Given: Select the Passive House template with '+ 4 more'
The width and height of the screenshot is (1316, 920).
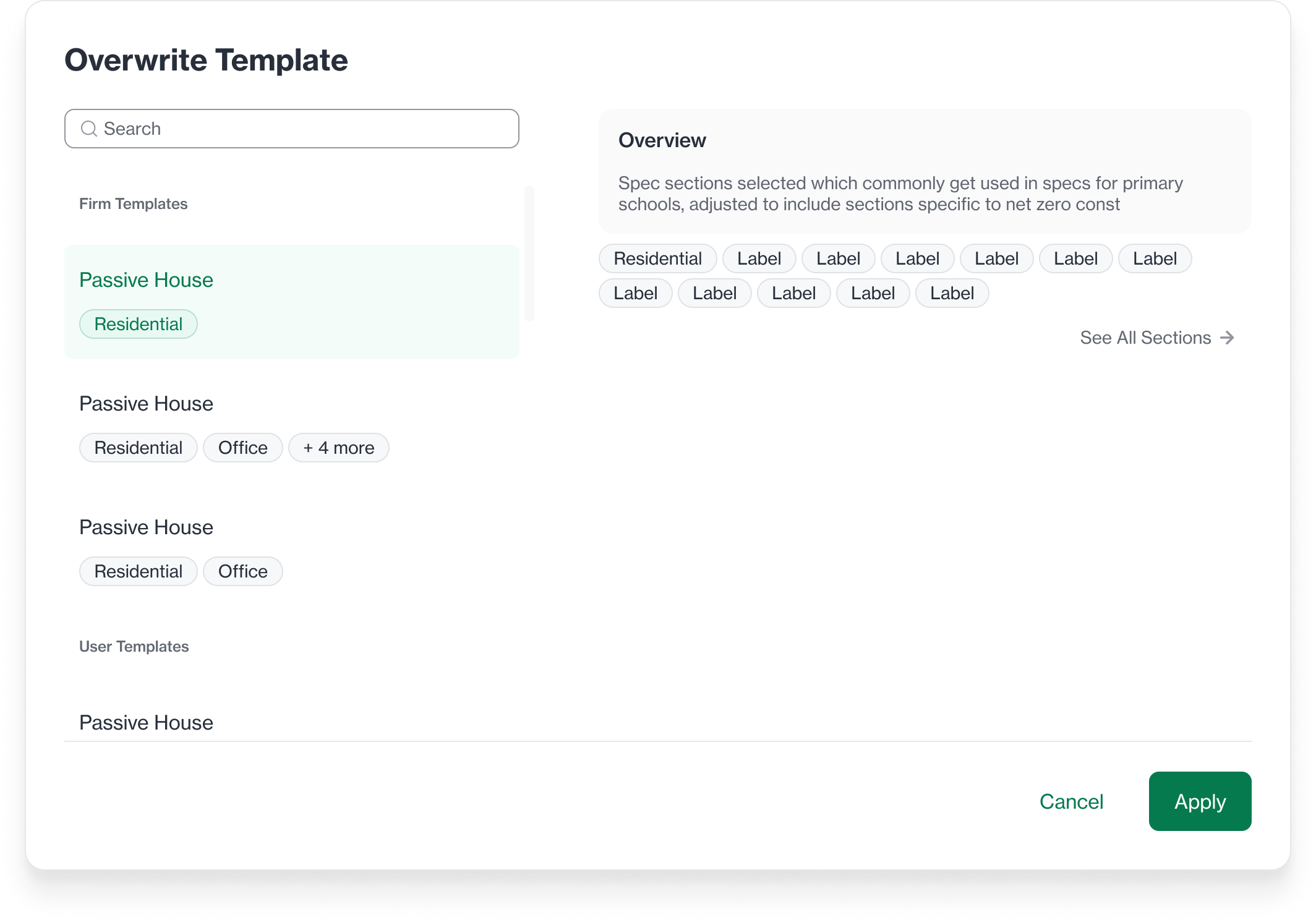Looking at the screenshot, I should click(x=292, y=425).
